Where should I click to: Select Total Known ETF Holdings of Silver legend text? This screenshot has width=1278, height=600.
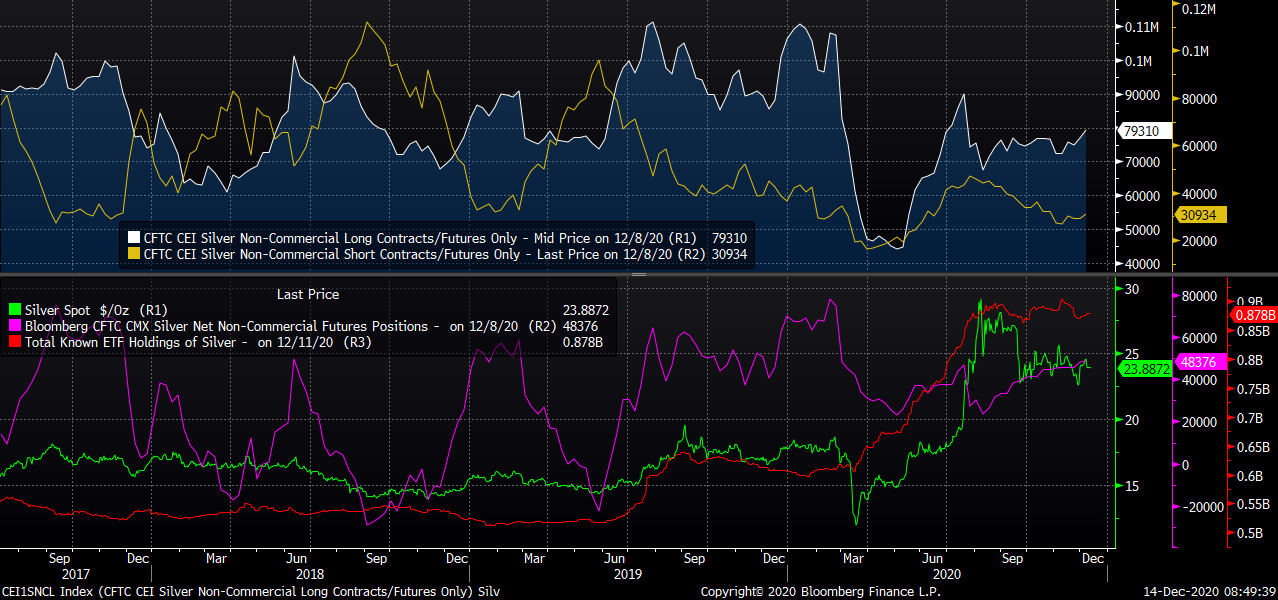point(140,343)
